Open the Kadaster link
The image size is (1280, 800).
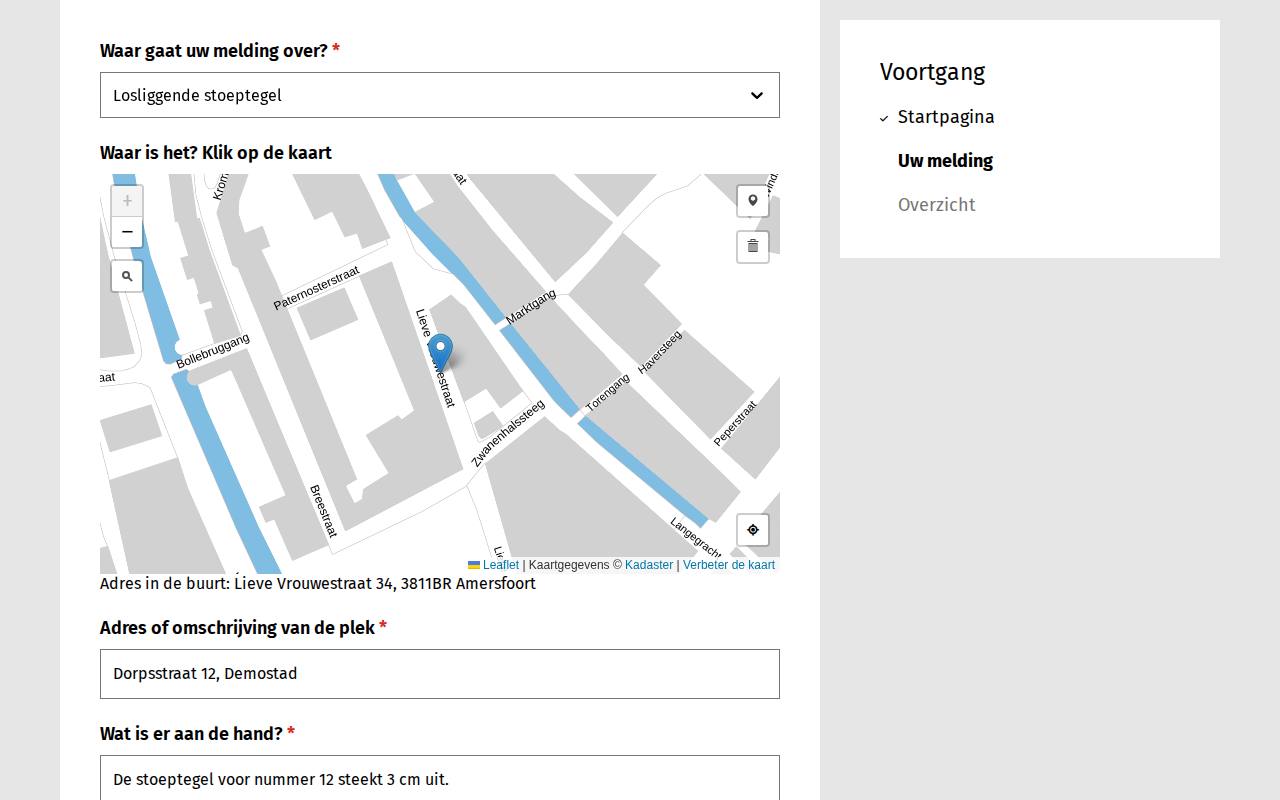click(649, 565)
